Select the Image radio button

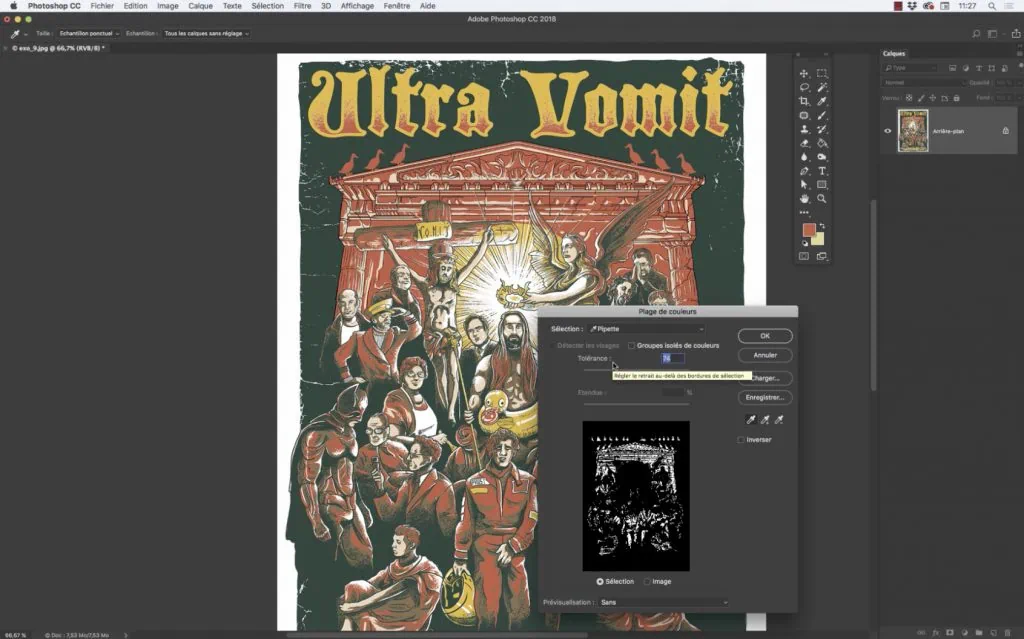(647, 581)
